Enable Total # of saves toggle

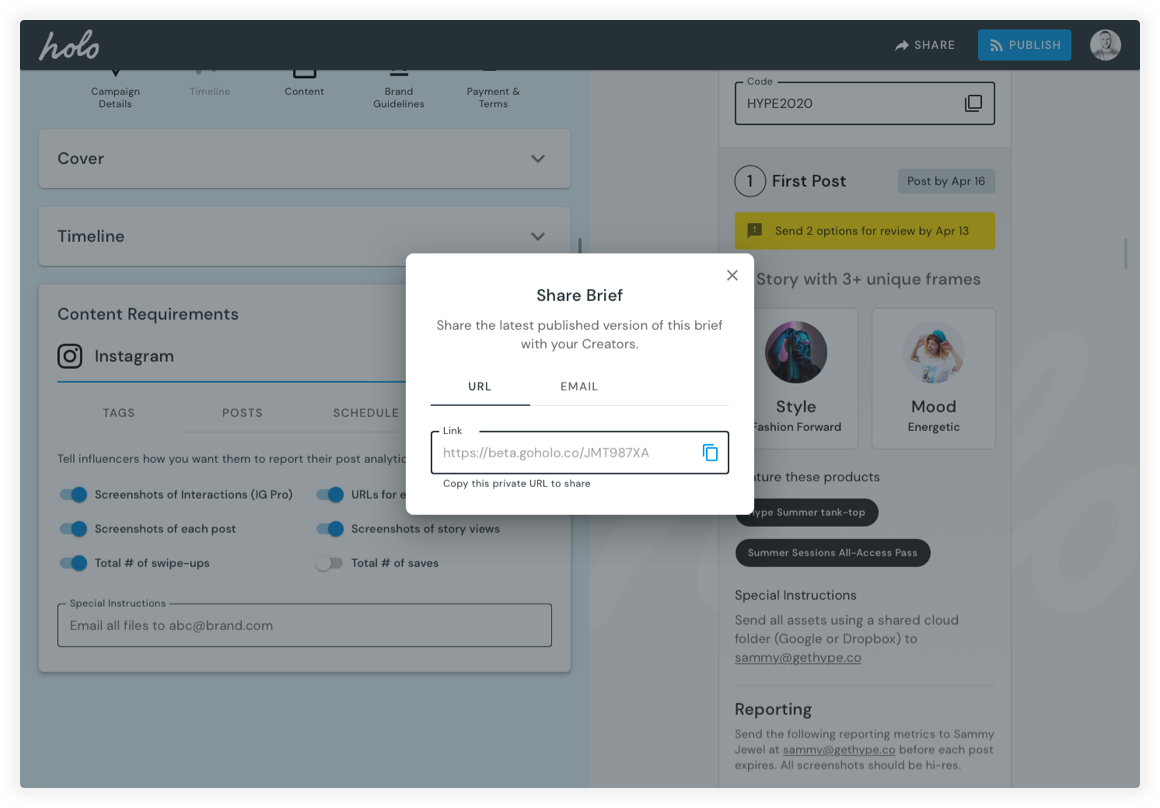pos(329,563)
